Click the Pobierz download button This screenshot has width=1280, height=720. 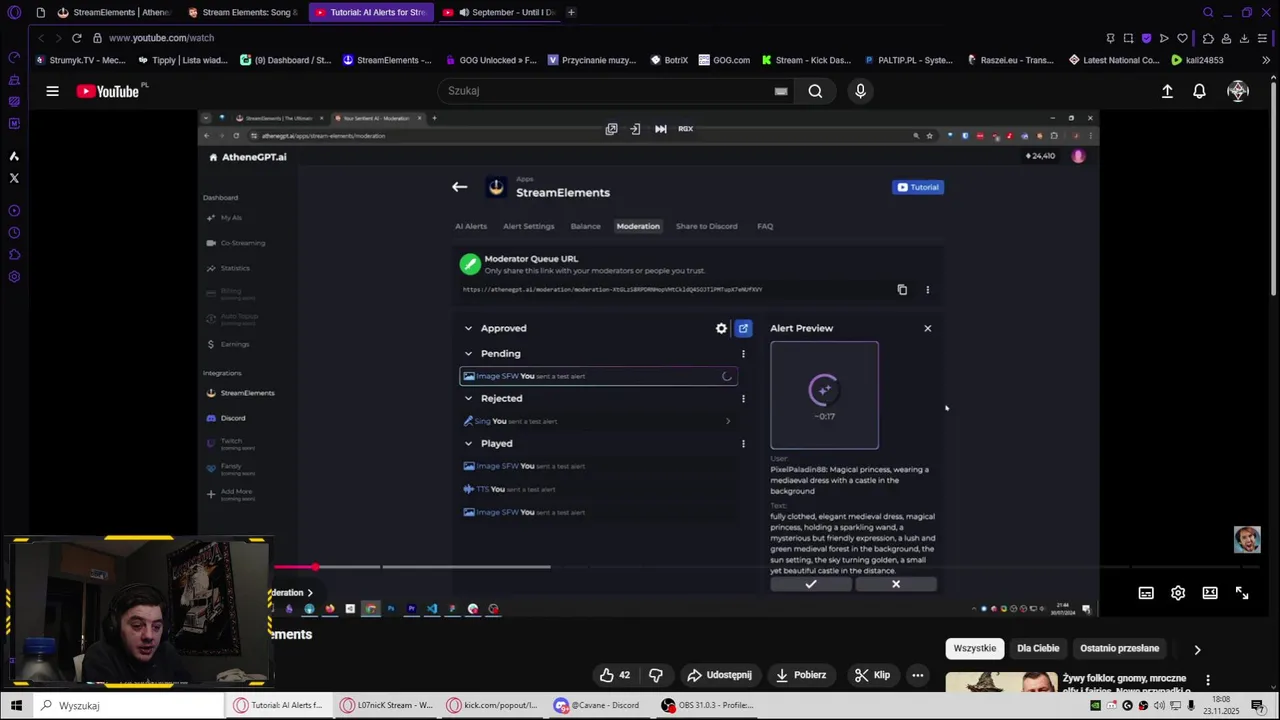click(800, 675)
